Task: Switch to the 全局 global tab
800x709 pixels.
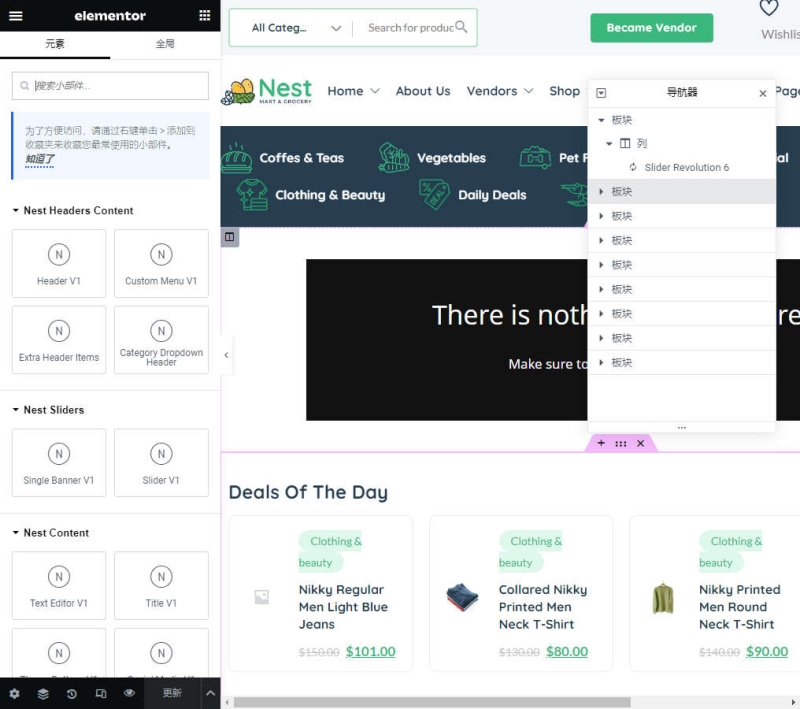Action: 165,44
